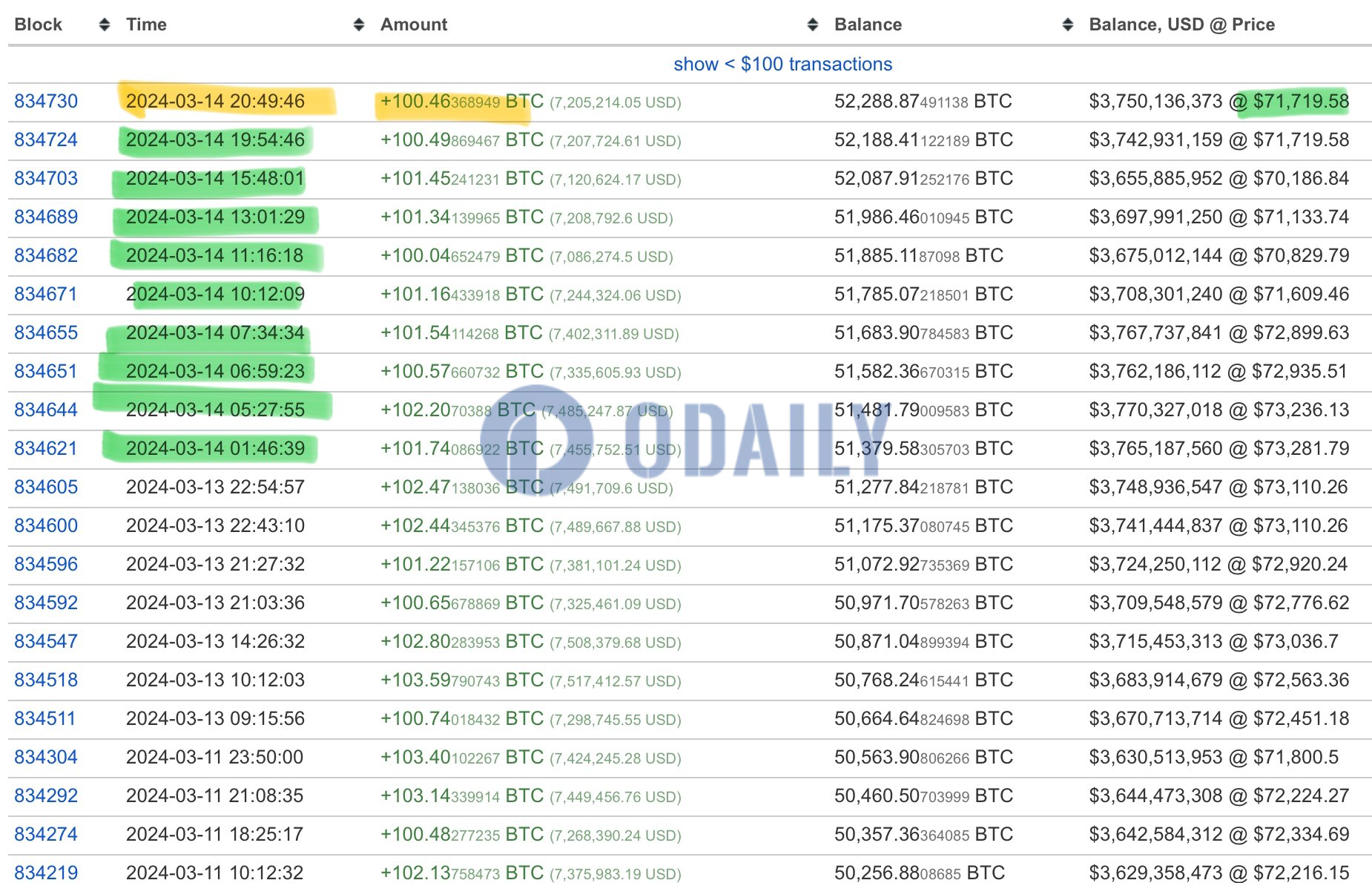Open block 834644 details

point(46,410)
